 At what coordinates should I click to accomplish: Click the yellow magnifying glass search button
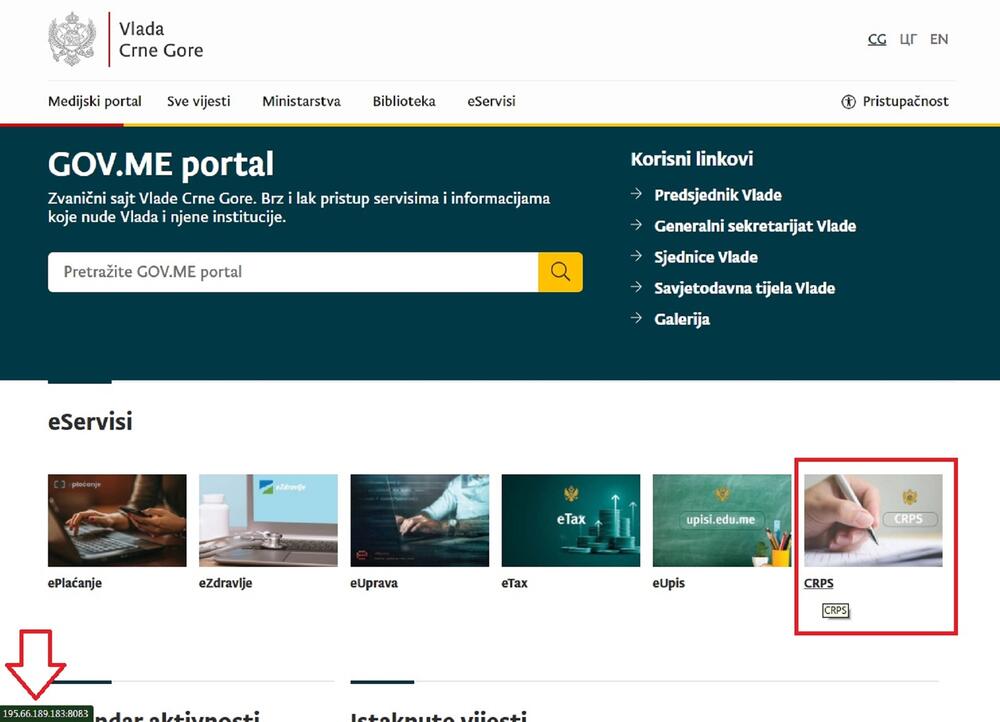tap(560, 272)
